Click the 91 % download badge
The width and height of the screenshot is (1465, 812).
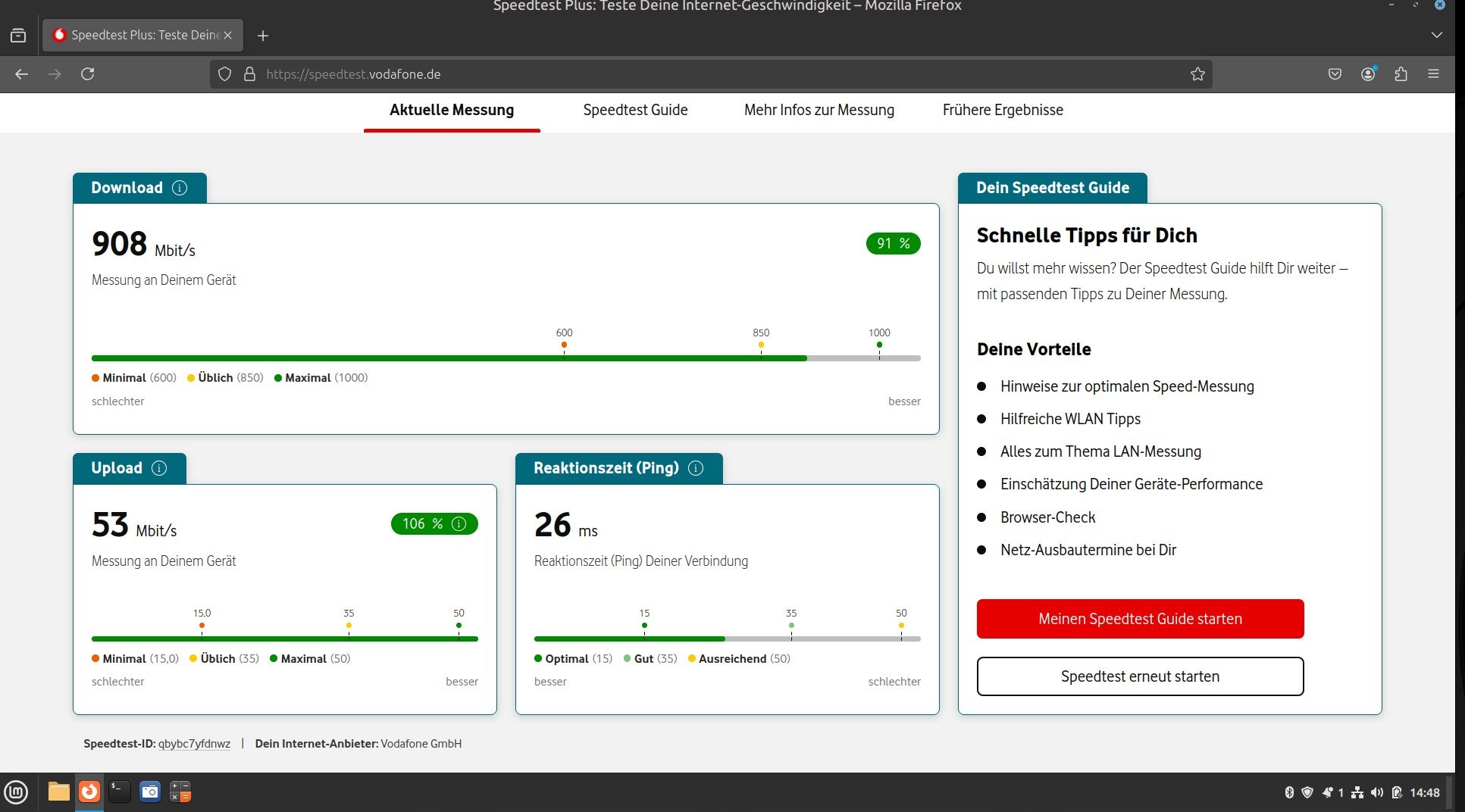pos(893,244)
